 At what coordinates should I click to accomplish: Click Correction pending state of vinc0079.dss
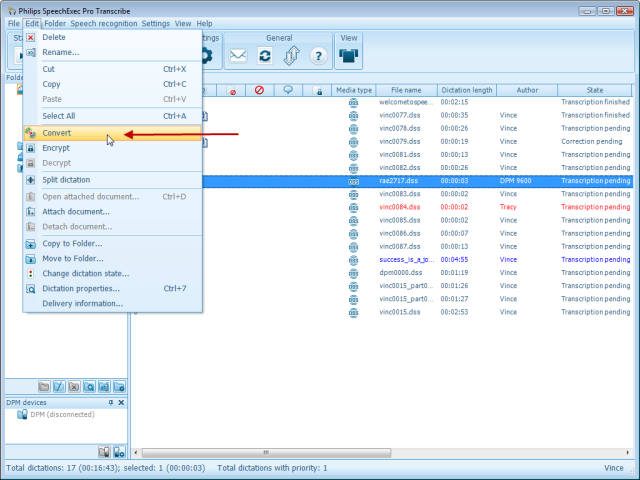tap(591, 142)
